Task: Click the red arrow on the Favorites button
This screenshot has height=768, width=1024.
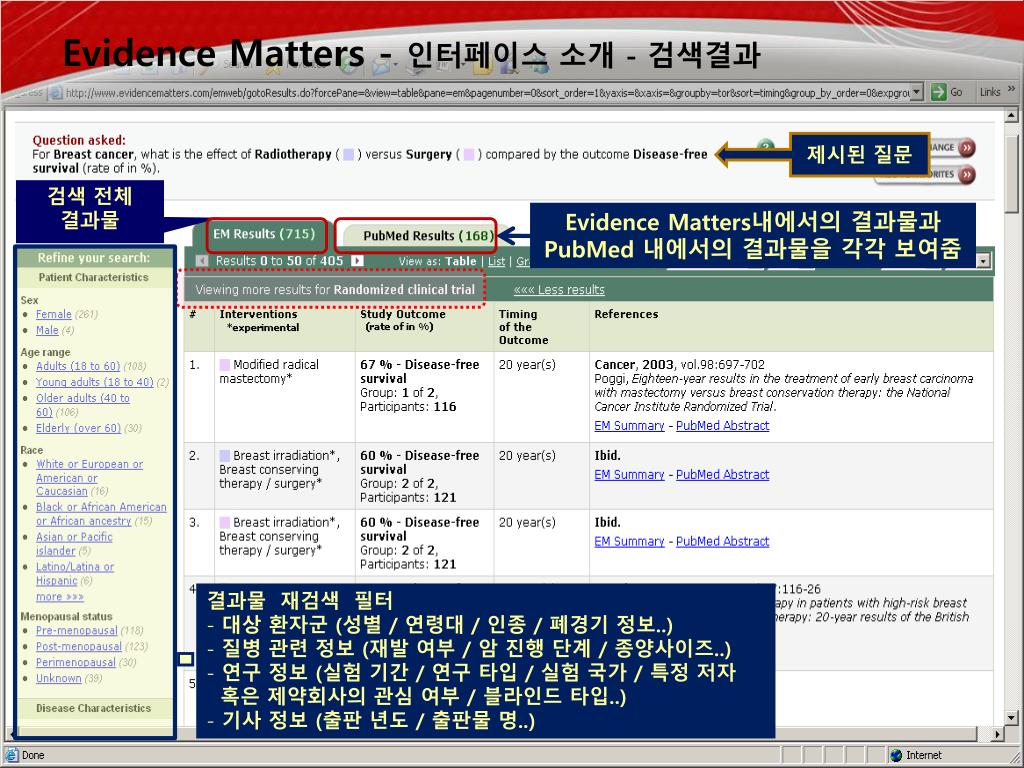Action: click(x=967, y=174)
